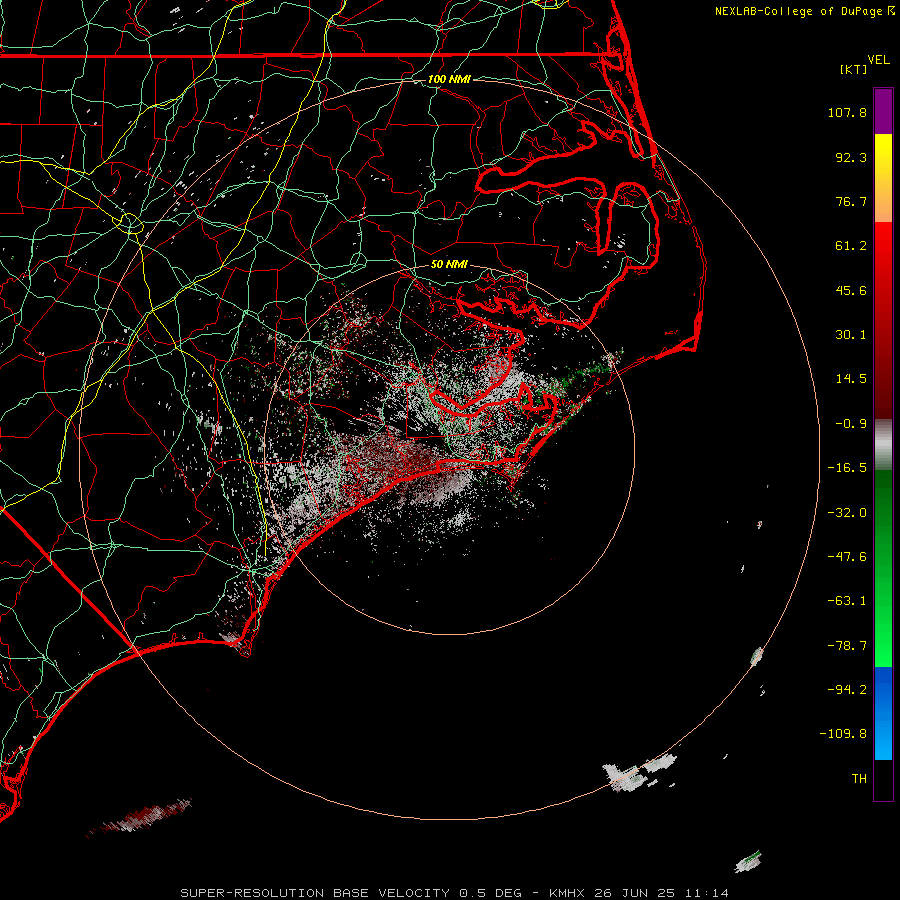This screenshot has height=900, width=900.
Task: Click the 45.6 legend value
Action: pyautogui.click(x=851, y=290)
